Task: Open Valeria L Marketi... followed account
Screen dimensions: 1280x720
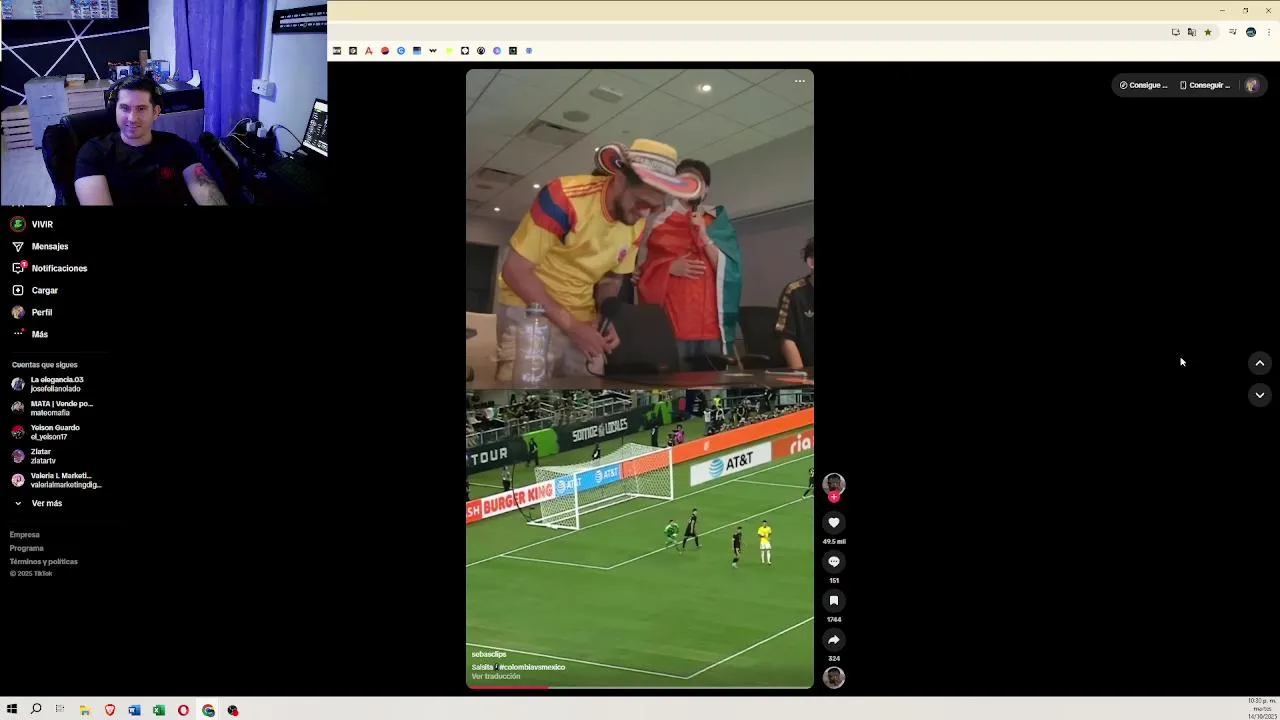Action: pos(56,480)
